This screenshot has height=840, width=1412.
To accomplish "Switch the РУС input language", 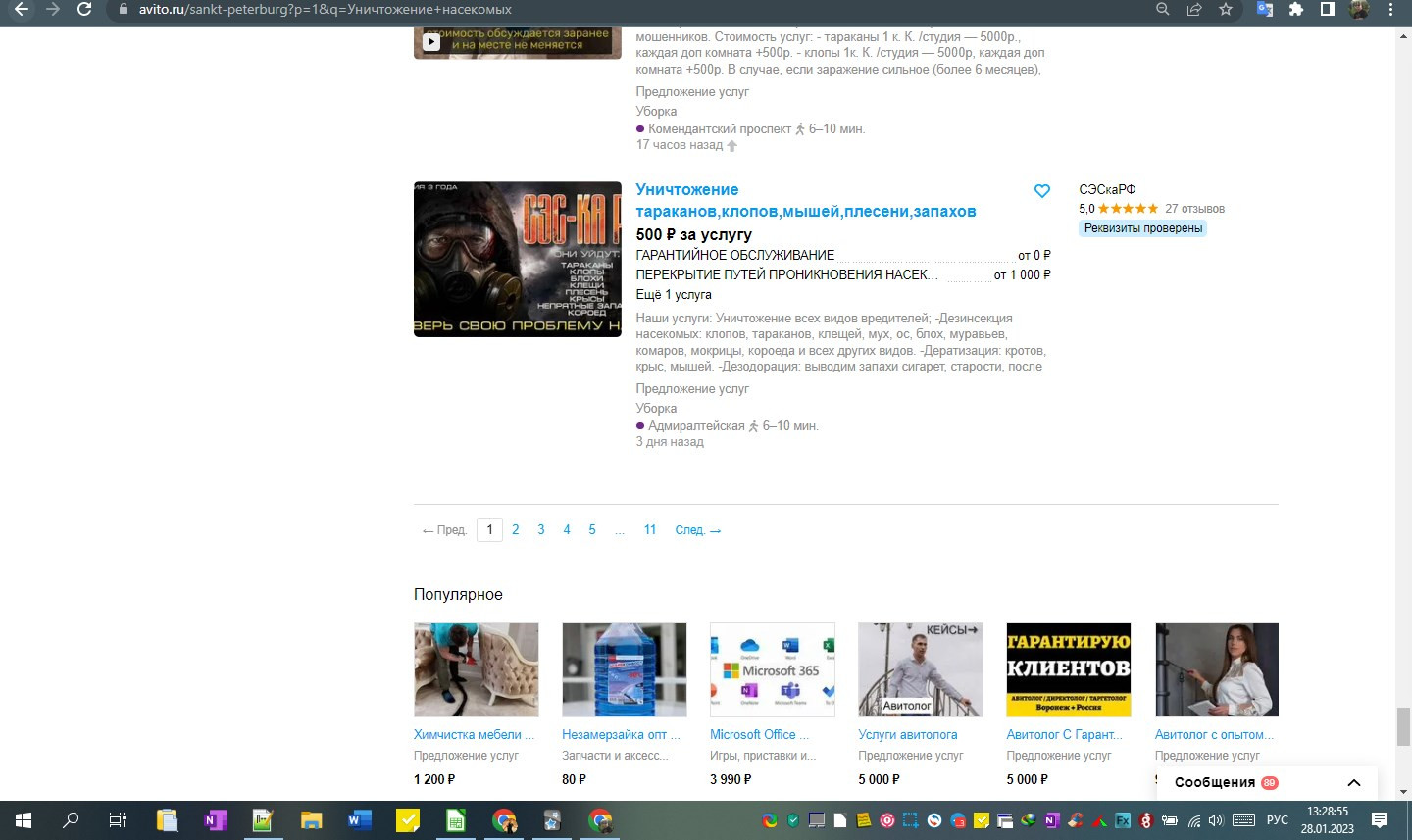I will point(1278,820).
